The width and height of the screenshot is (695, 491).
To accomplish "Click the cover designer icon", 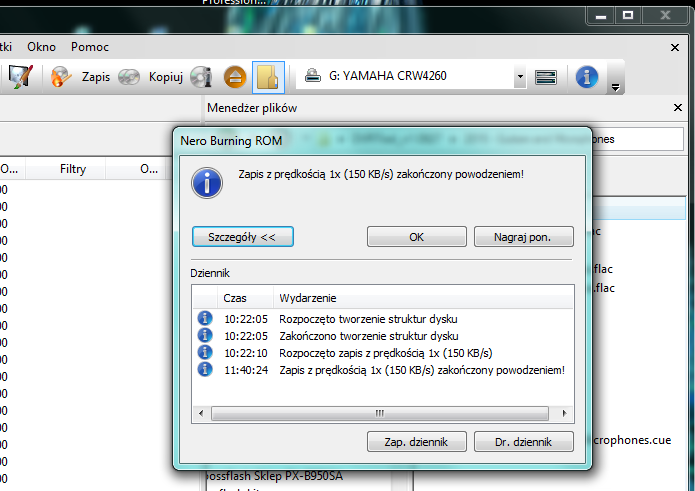I will (20, 77).
